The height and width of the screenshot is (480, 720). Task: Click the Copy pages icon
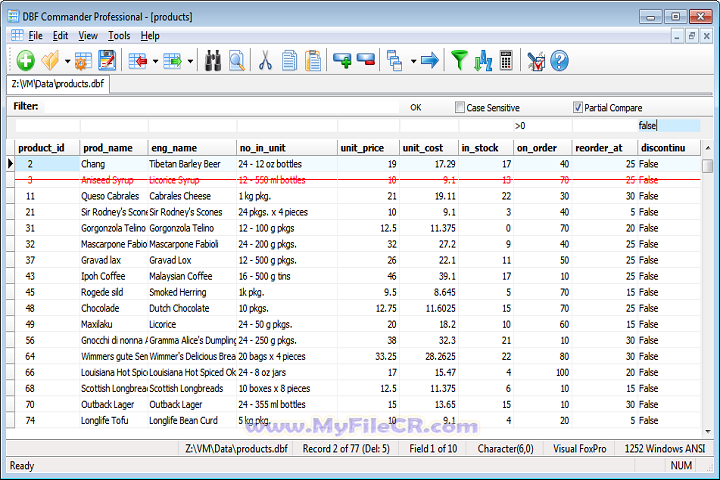[289, 61]
